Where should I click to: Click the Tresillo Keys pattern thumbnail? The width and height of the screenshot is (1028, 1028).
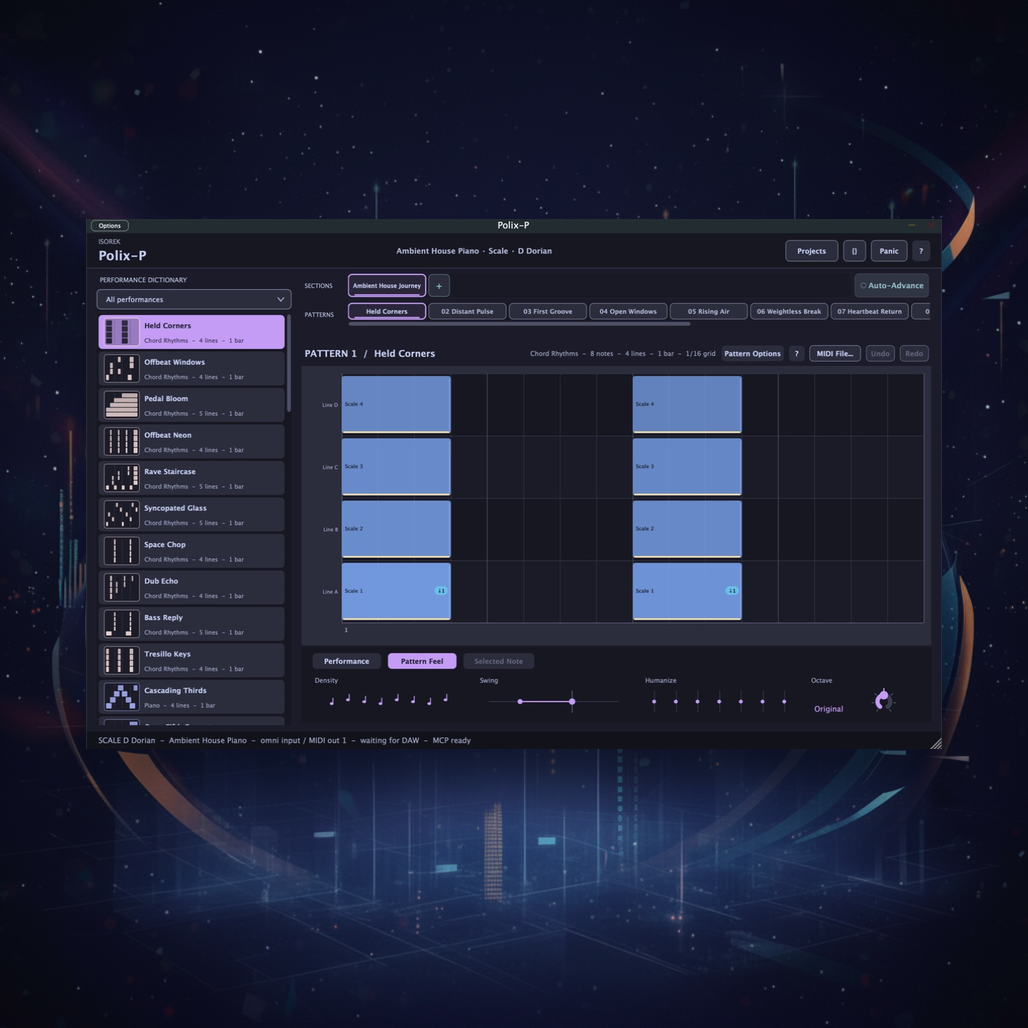point(122,660)
